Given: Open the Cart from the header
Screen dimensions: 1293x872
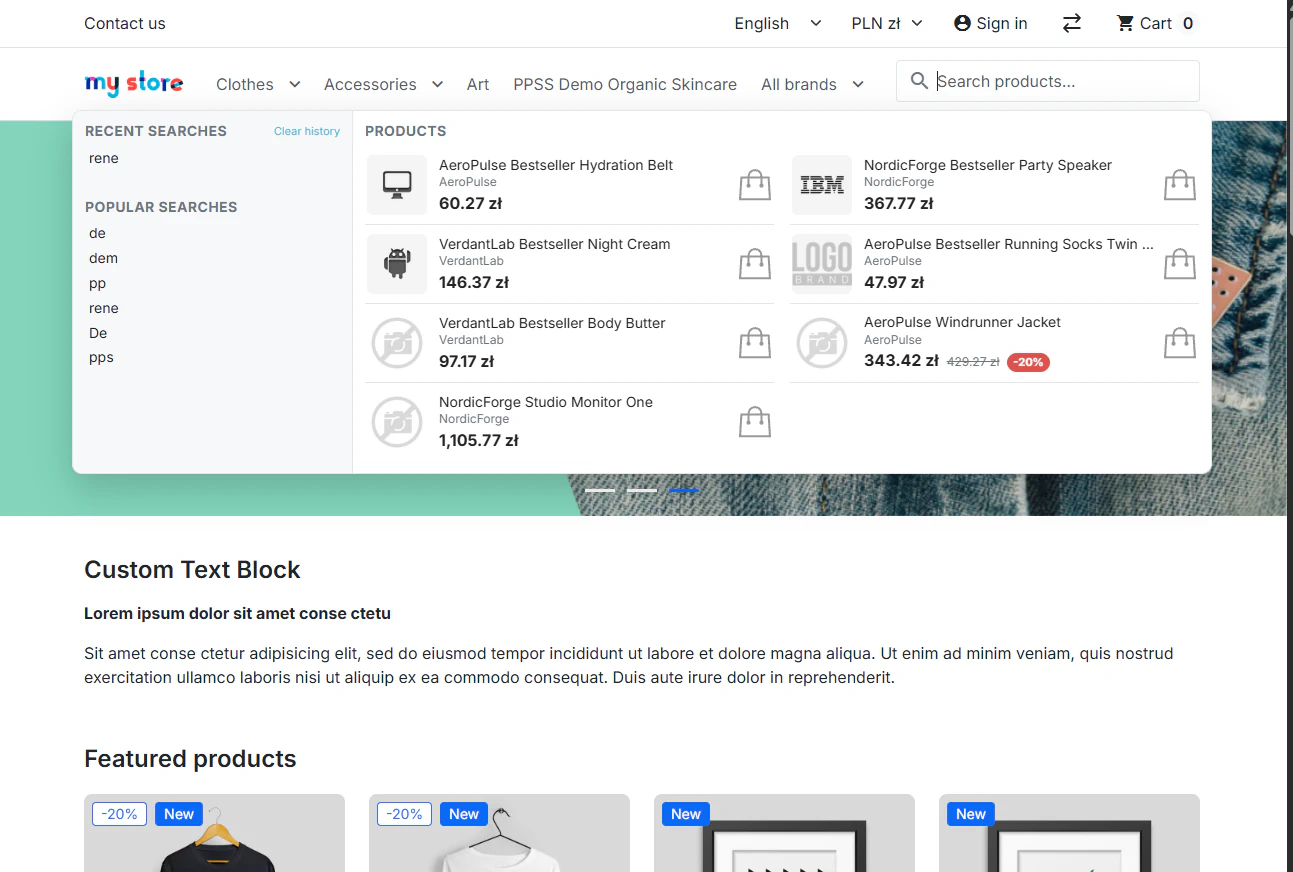Looking at the screenshot, I should coord(1156,23).
